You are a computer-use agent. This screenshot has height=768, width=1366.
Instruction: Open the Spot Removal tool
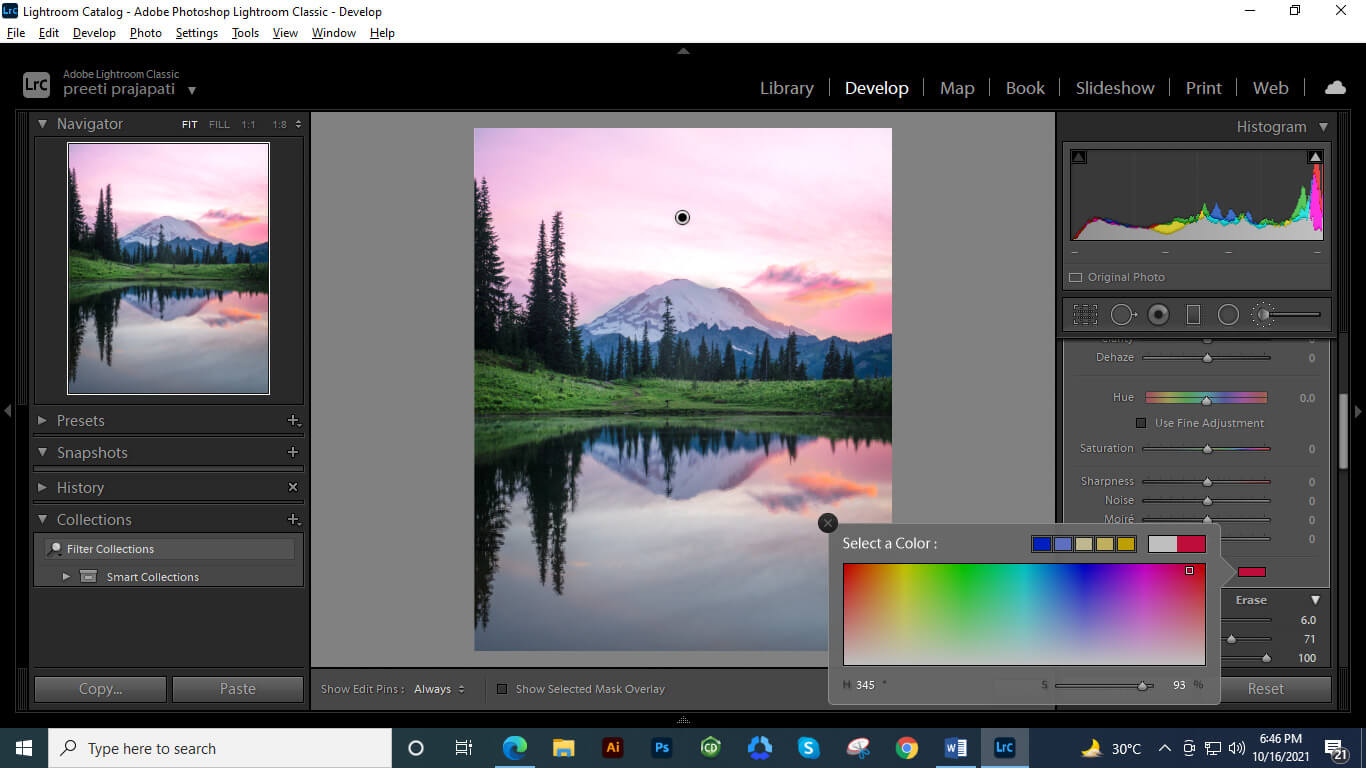pos(1122,314)
